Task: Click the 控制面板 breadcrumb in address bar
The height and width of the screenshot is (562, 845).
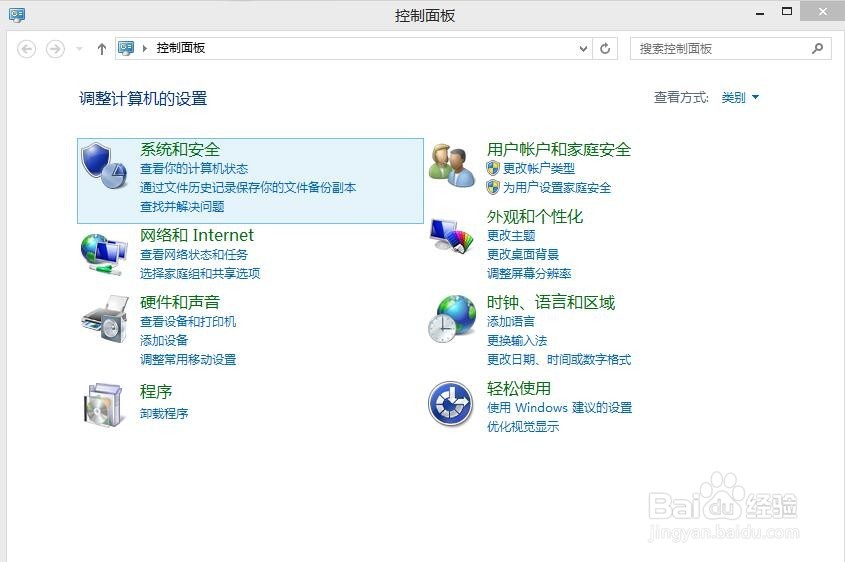Action: (x=181, y=48)
